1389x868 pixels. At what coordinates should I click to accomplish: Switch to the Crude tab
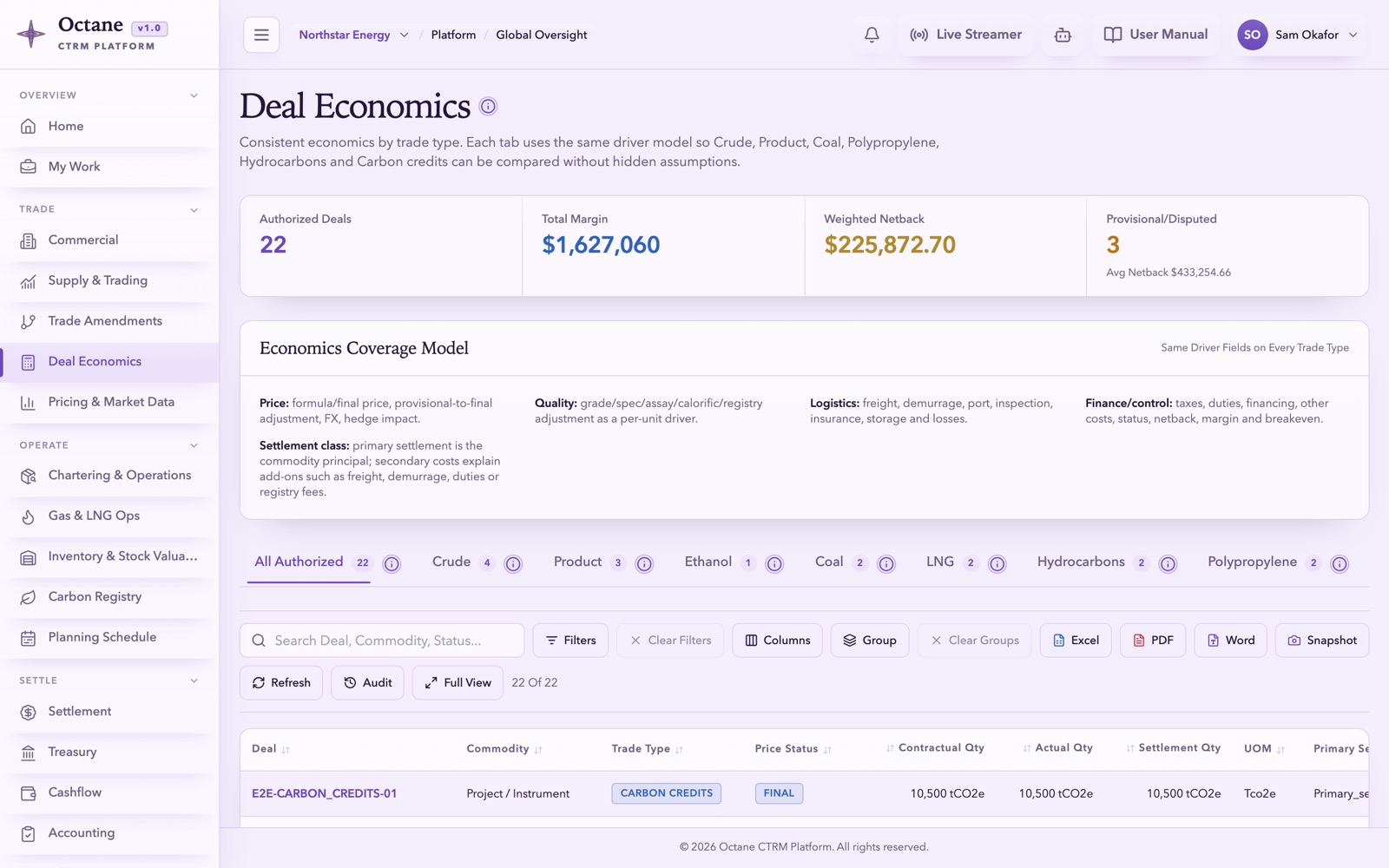tap(464, 562)
